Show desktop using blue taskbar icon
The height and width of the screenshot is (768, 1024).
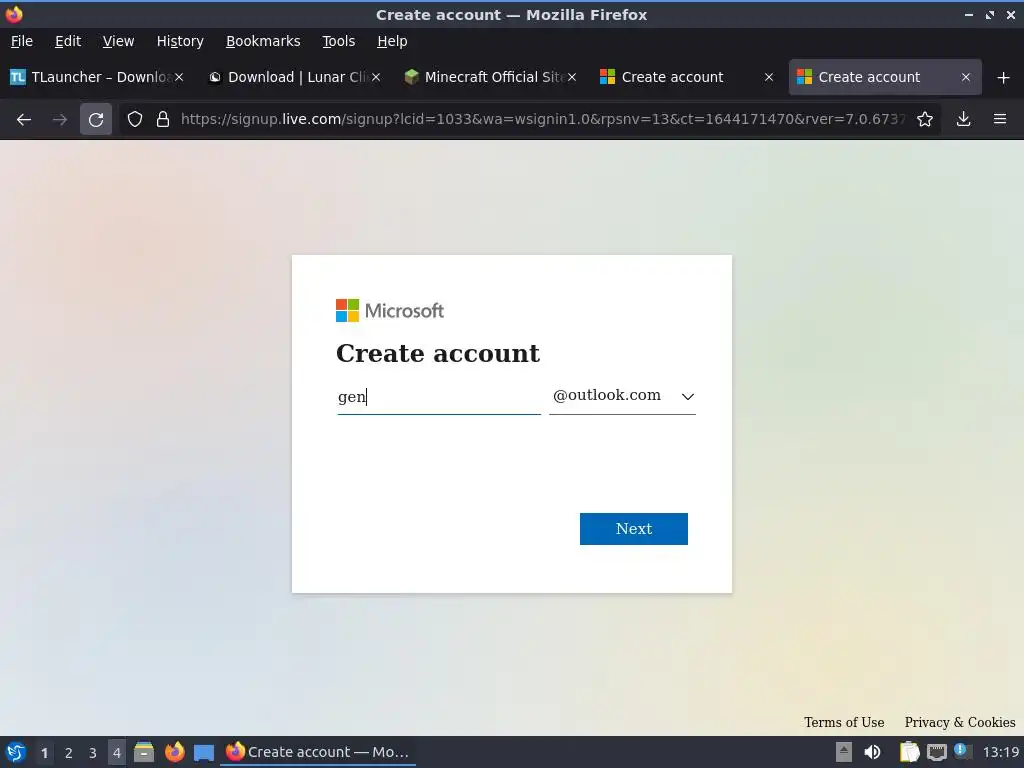[x=204, y=753]
